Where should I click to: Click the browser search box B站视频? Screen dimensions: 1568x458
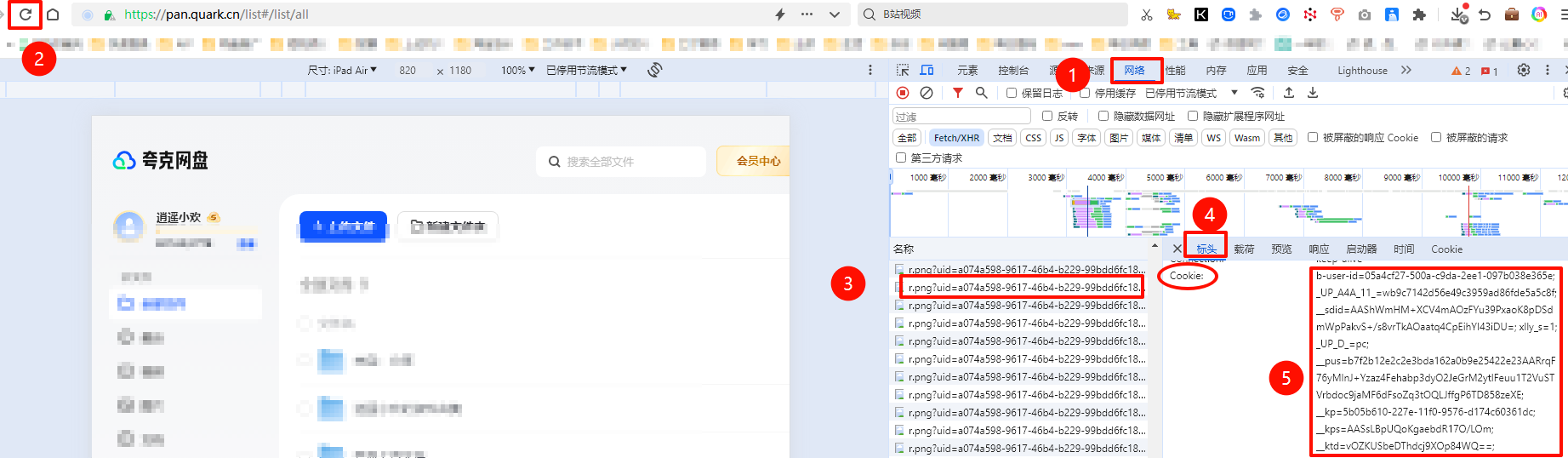(992, 14)
